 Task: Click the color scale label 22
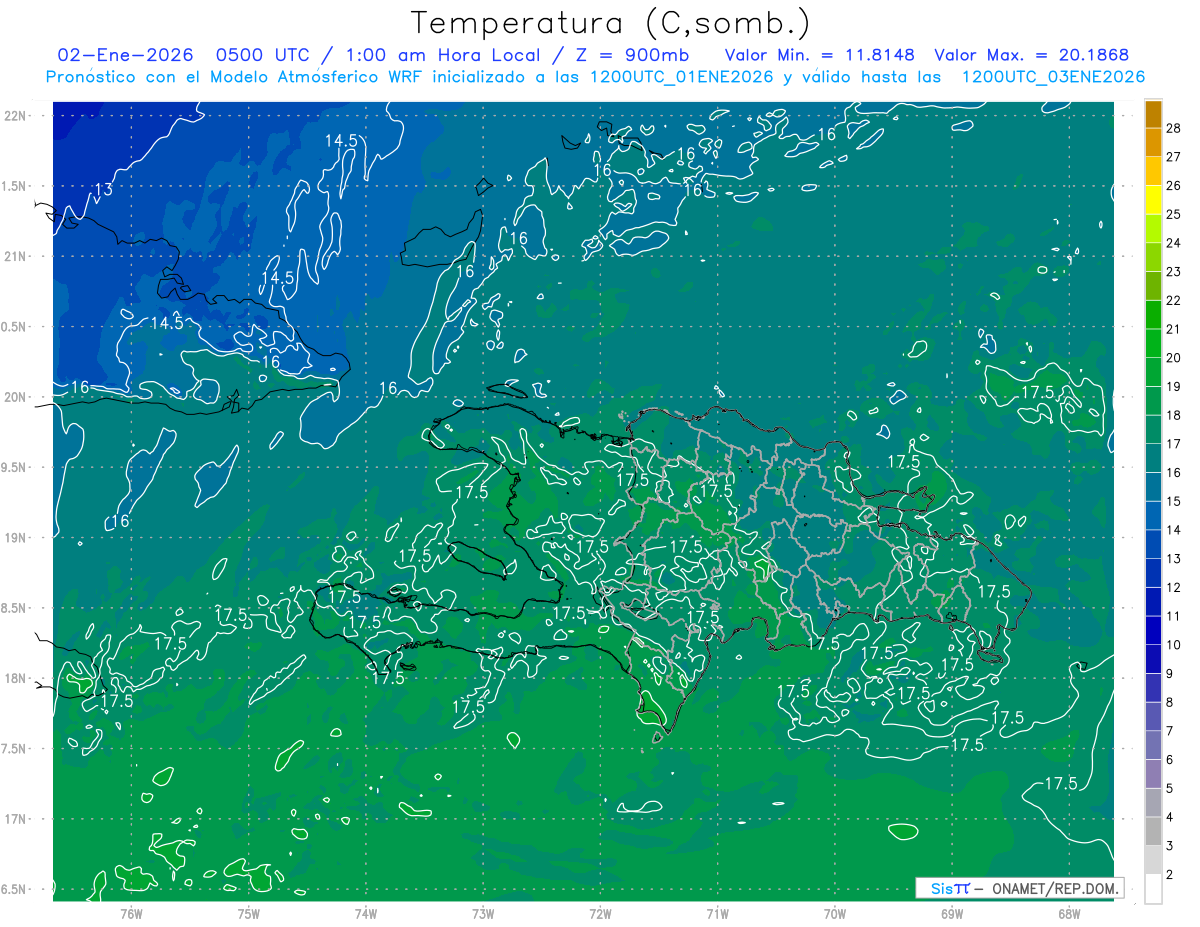pos(1173,300)
